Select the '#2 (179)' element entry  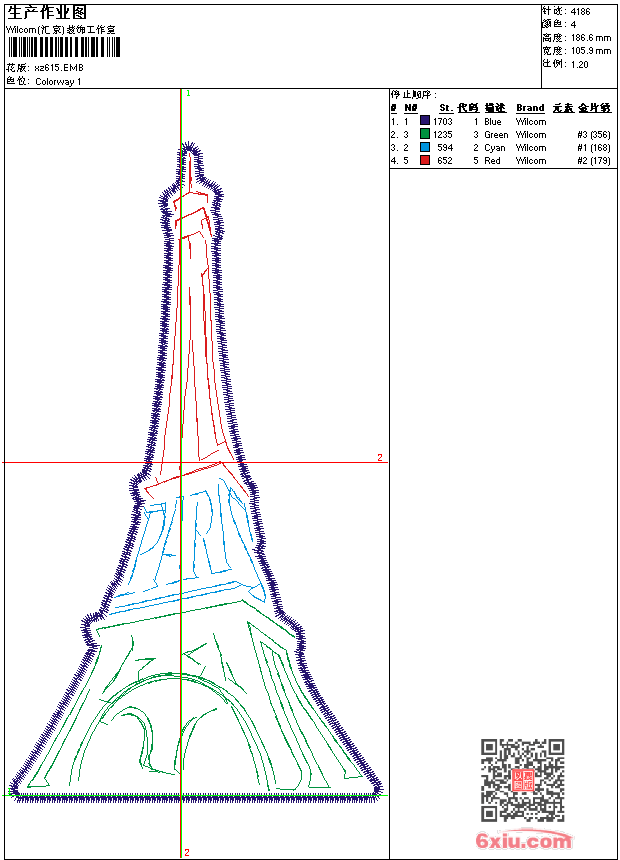[594, 161]
